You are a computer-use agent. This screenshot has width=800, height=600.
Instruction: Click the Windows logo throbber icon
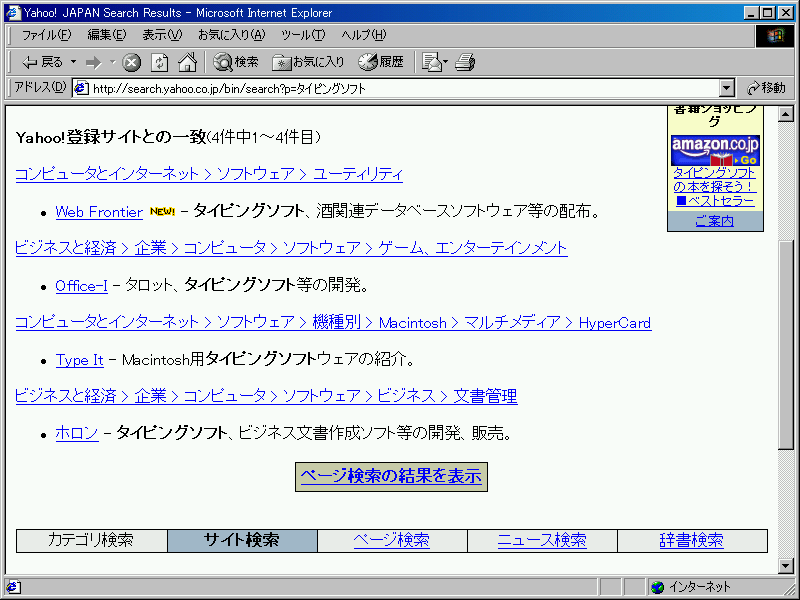tap(774, 36)
